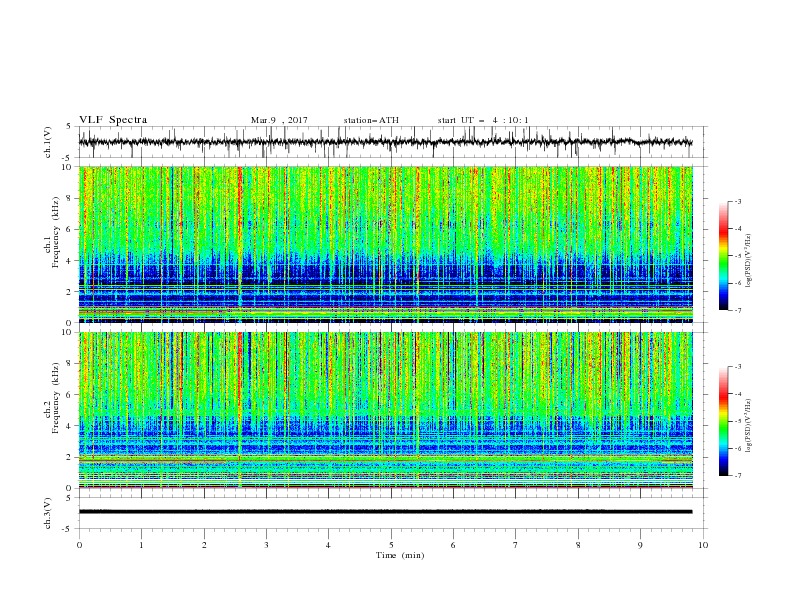Click the "Time (min)" axis title
Viewport: 792px width, 612px height.
pos(400,555)
